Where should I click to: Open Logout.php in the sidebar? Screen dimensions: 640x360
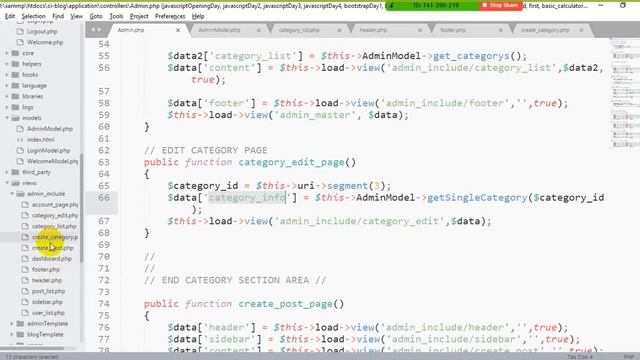point(42,31)
